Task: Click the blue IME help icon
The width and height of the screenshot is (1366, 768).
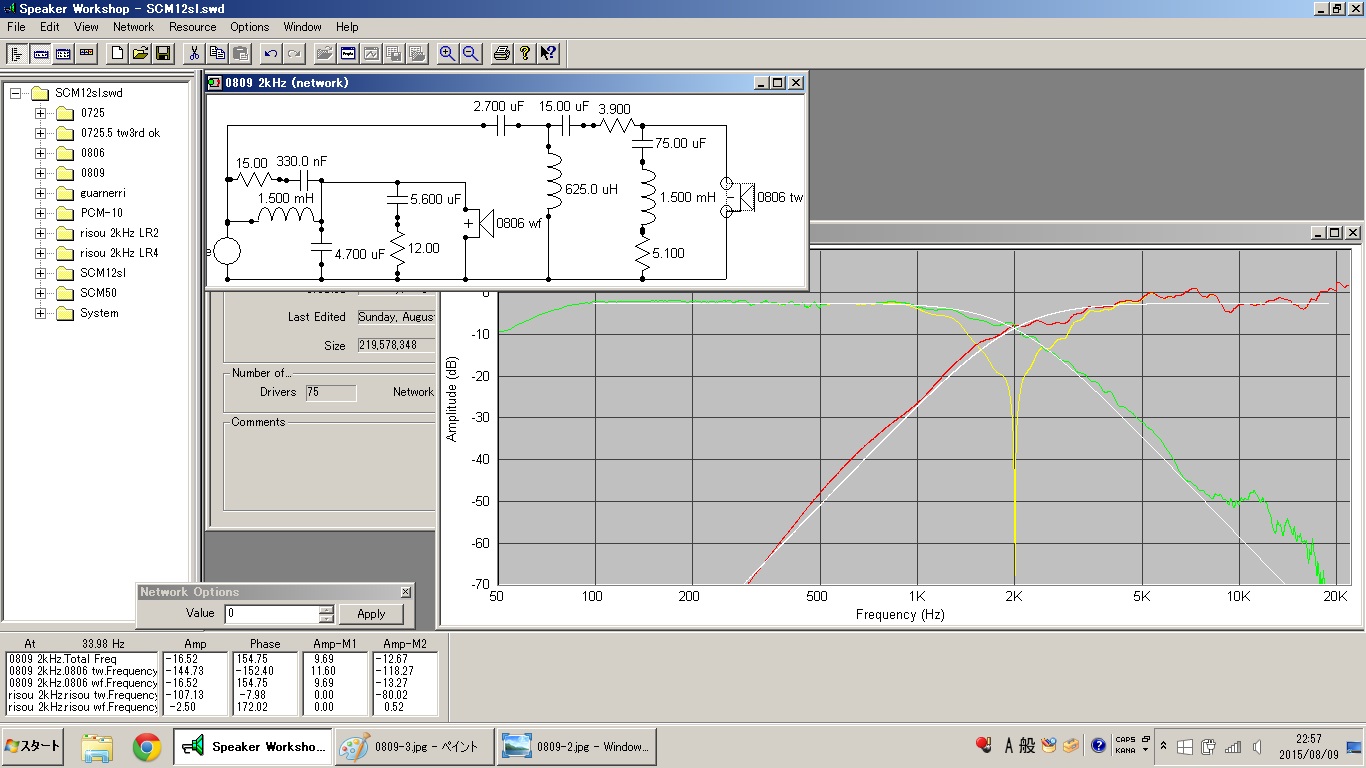Action: [x=1099, y=746]
